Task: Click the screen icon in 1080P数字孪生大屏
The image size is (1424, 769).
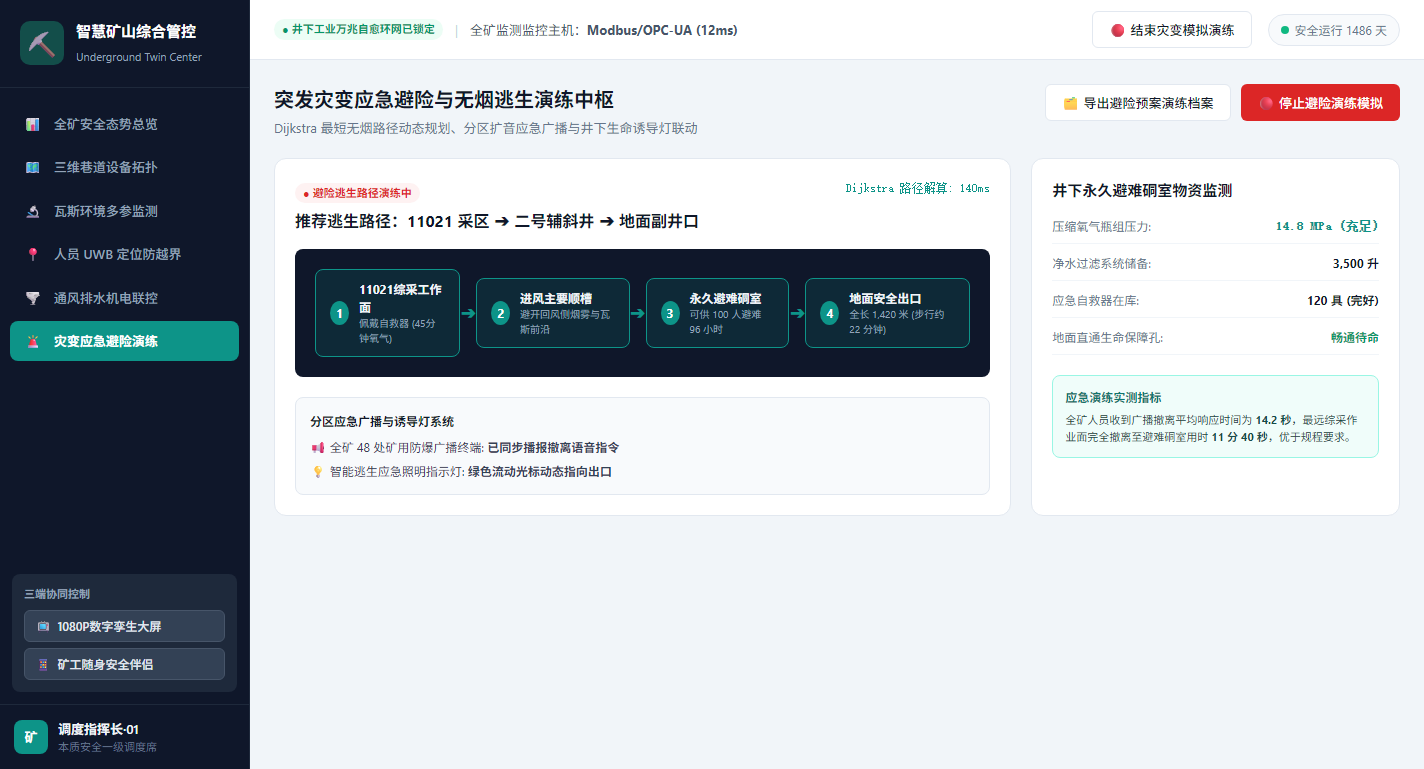Action: [43, 627]
